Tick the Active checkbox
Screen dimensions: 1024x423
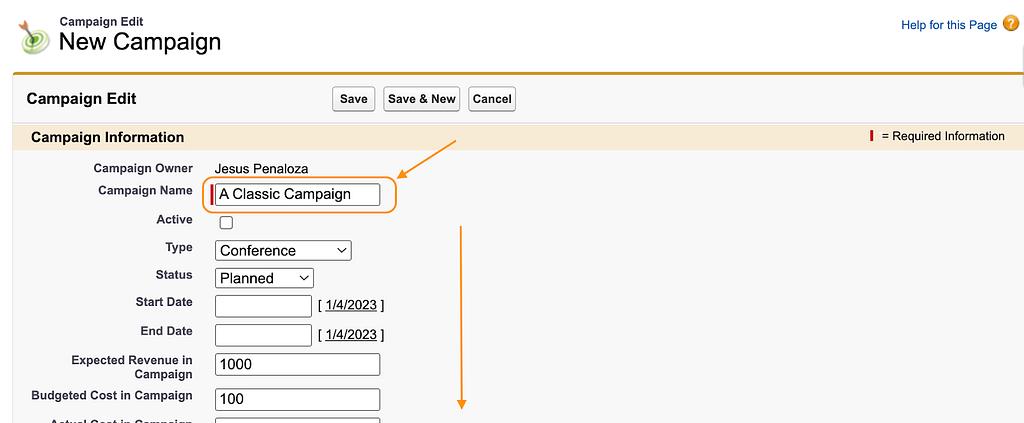point(226,222)
